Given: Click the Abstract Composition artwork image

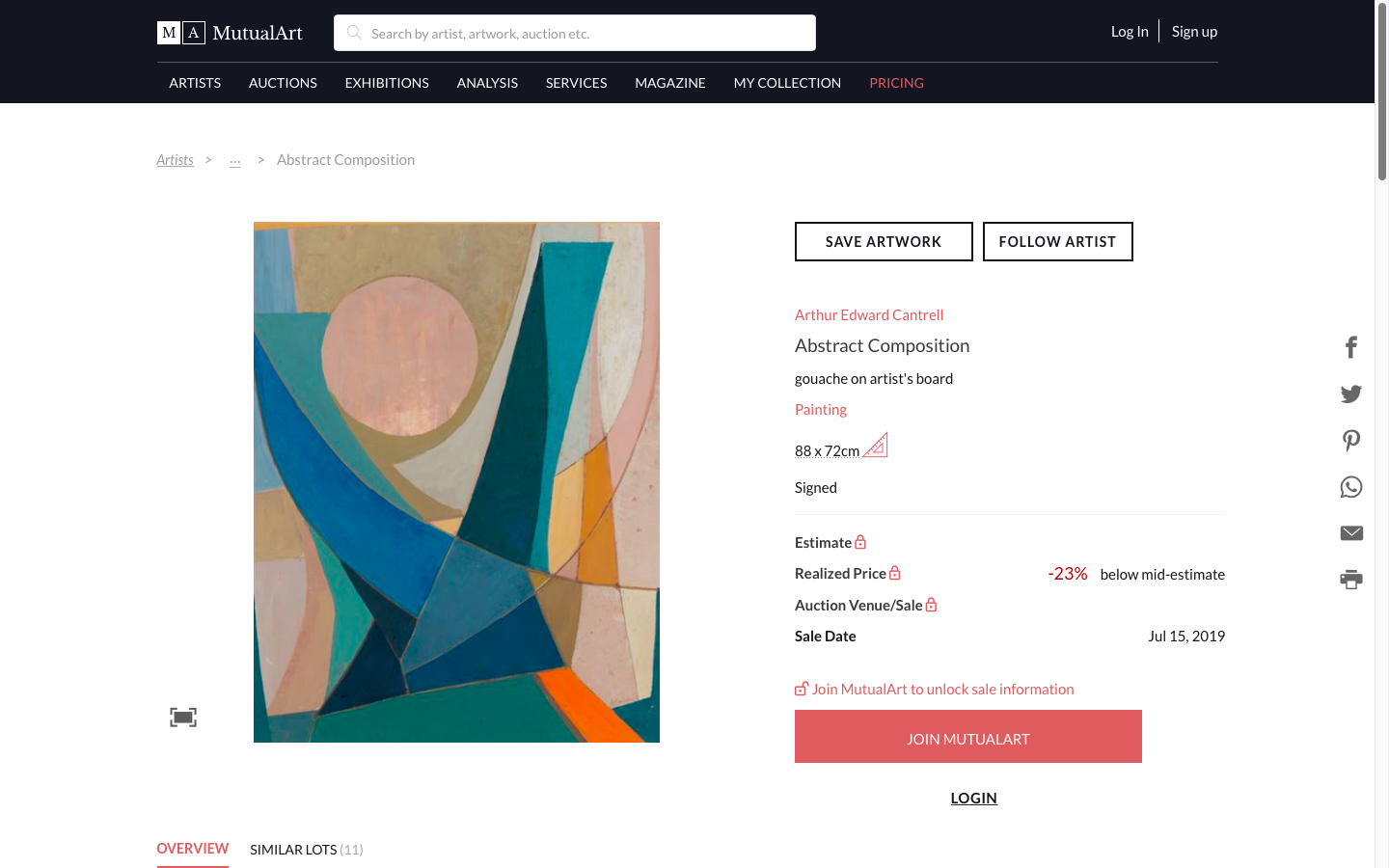Looking at the screenshot, I should click(456, 482).
